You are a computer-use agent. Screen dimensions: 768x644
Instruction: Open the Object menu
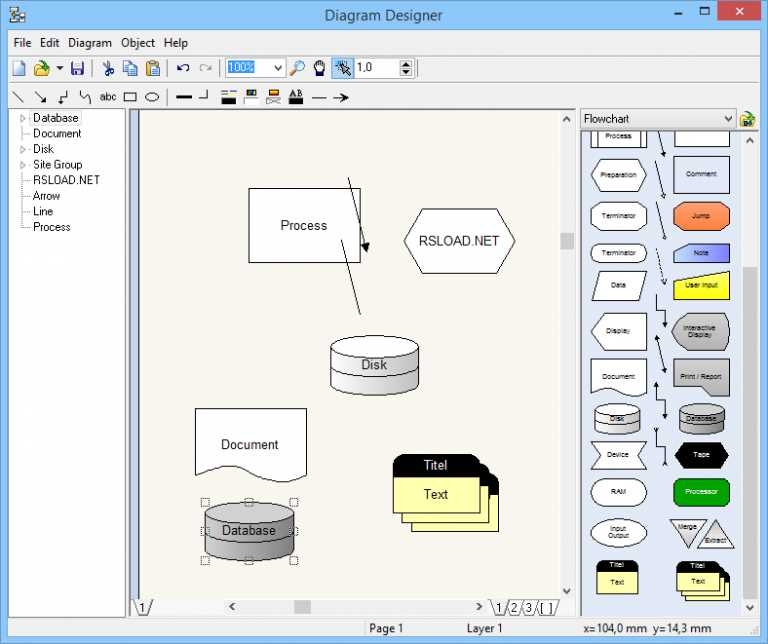(x=138, y=43)
